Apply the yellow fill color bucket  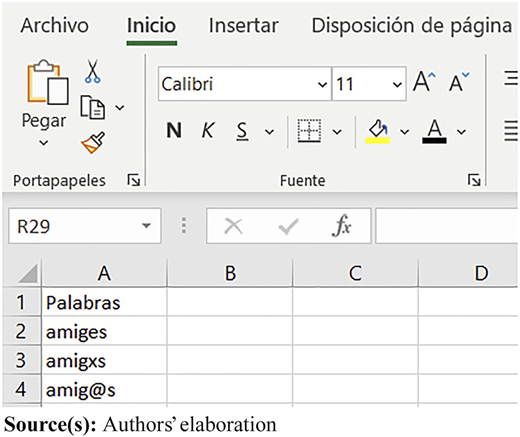point(378,131)
